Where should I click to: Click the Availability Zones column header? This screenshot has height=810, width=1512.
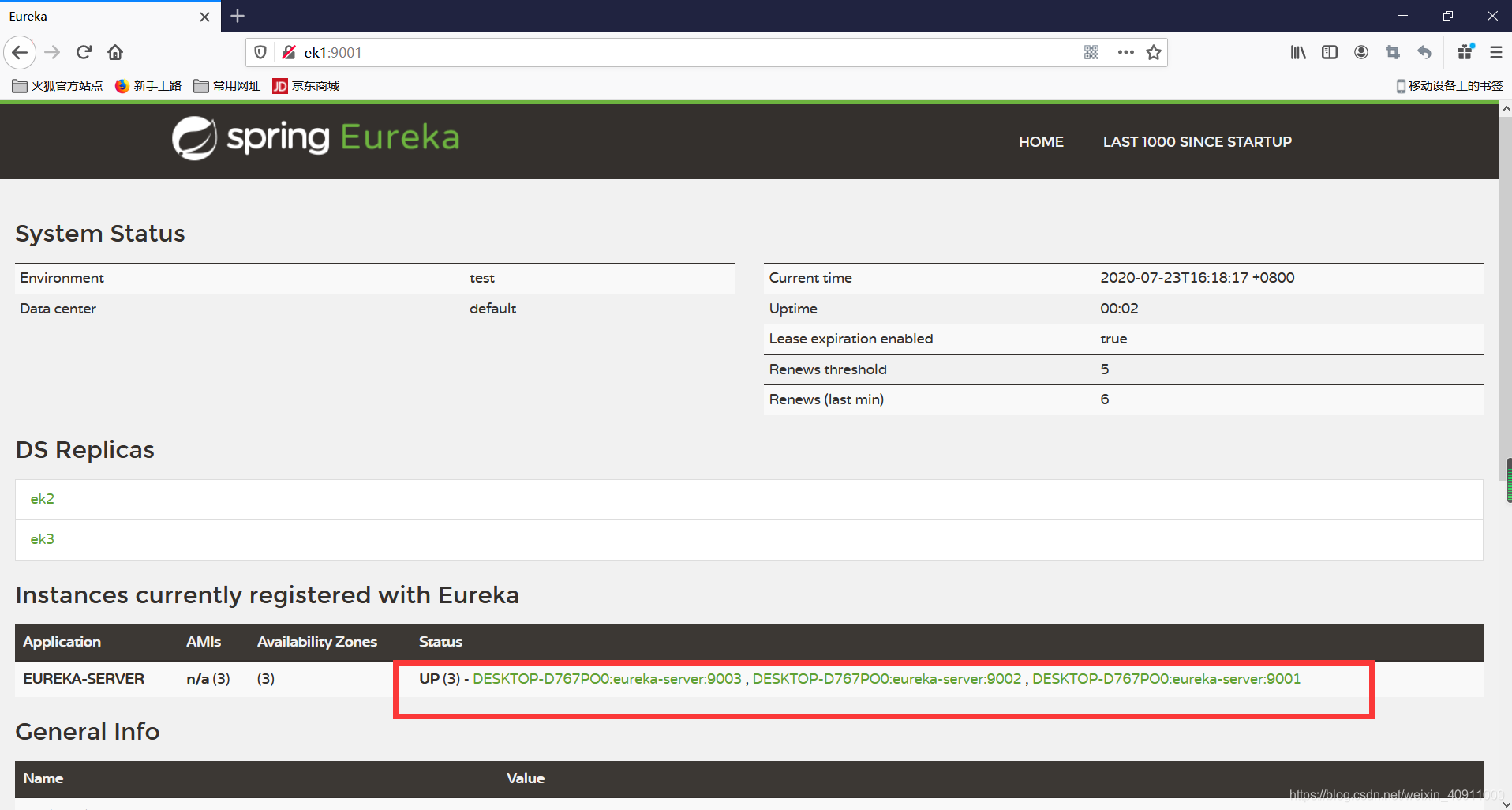click(317, 642)
